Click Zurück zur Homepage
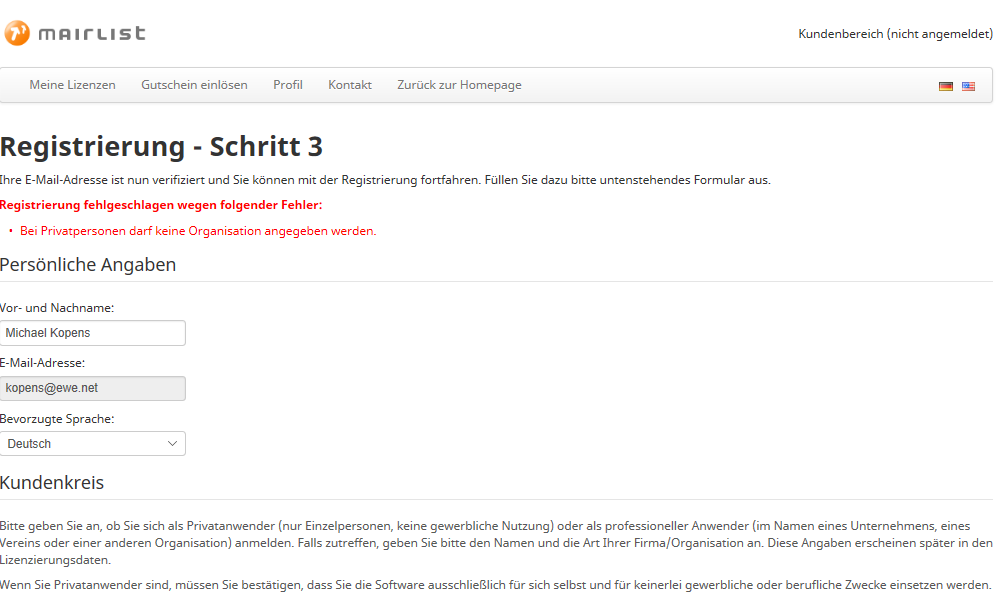 click(x=459, y=85)
